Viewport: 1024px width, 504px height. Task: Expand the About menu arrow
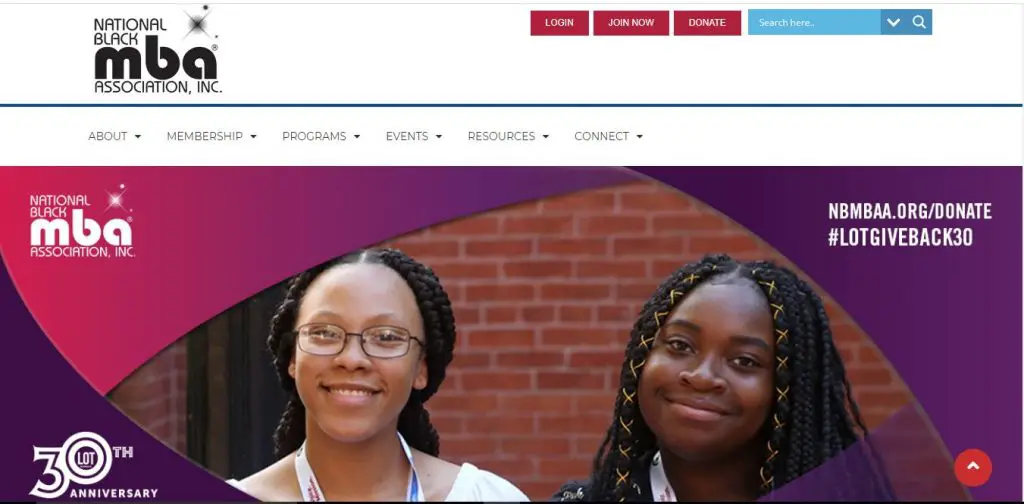(x=138, y=136)
